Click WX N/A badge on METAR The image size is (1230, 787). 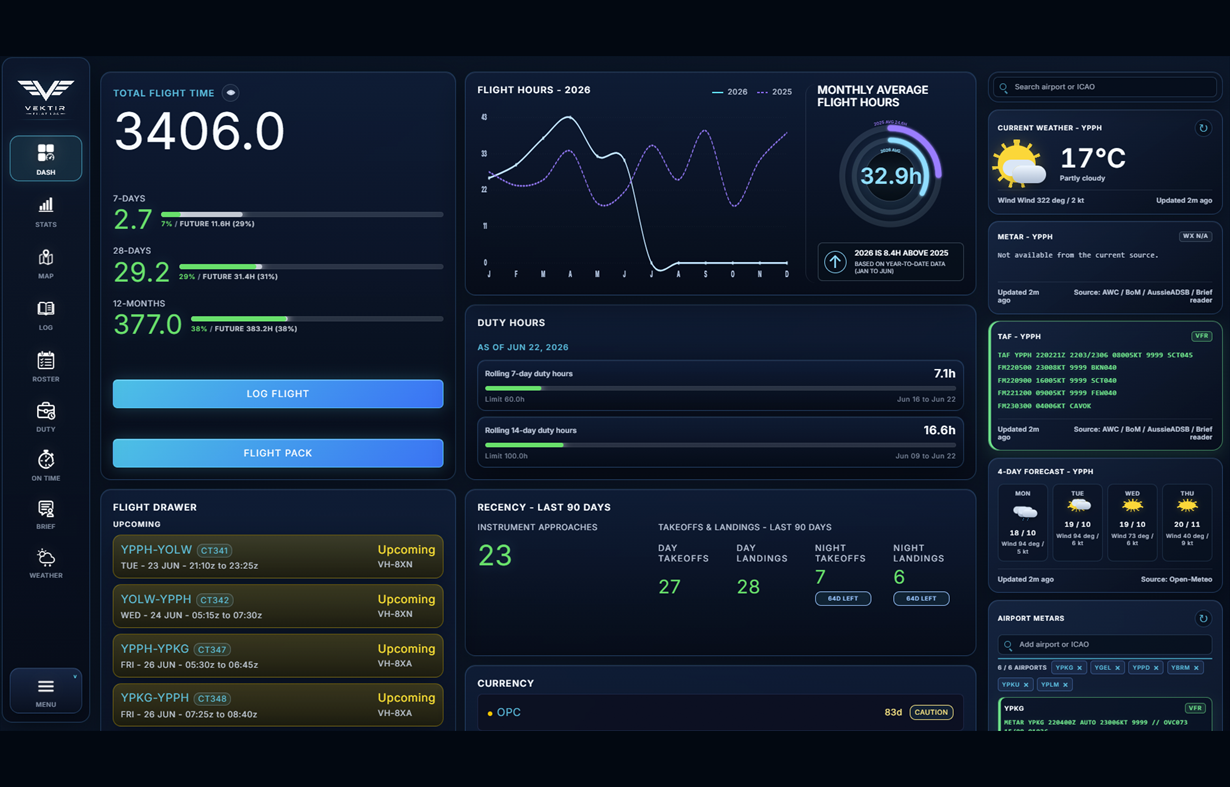click(x=1195, y=237)
